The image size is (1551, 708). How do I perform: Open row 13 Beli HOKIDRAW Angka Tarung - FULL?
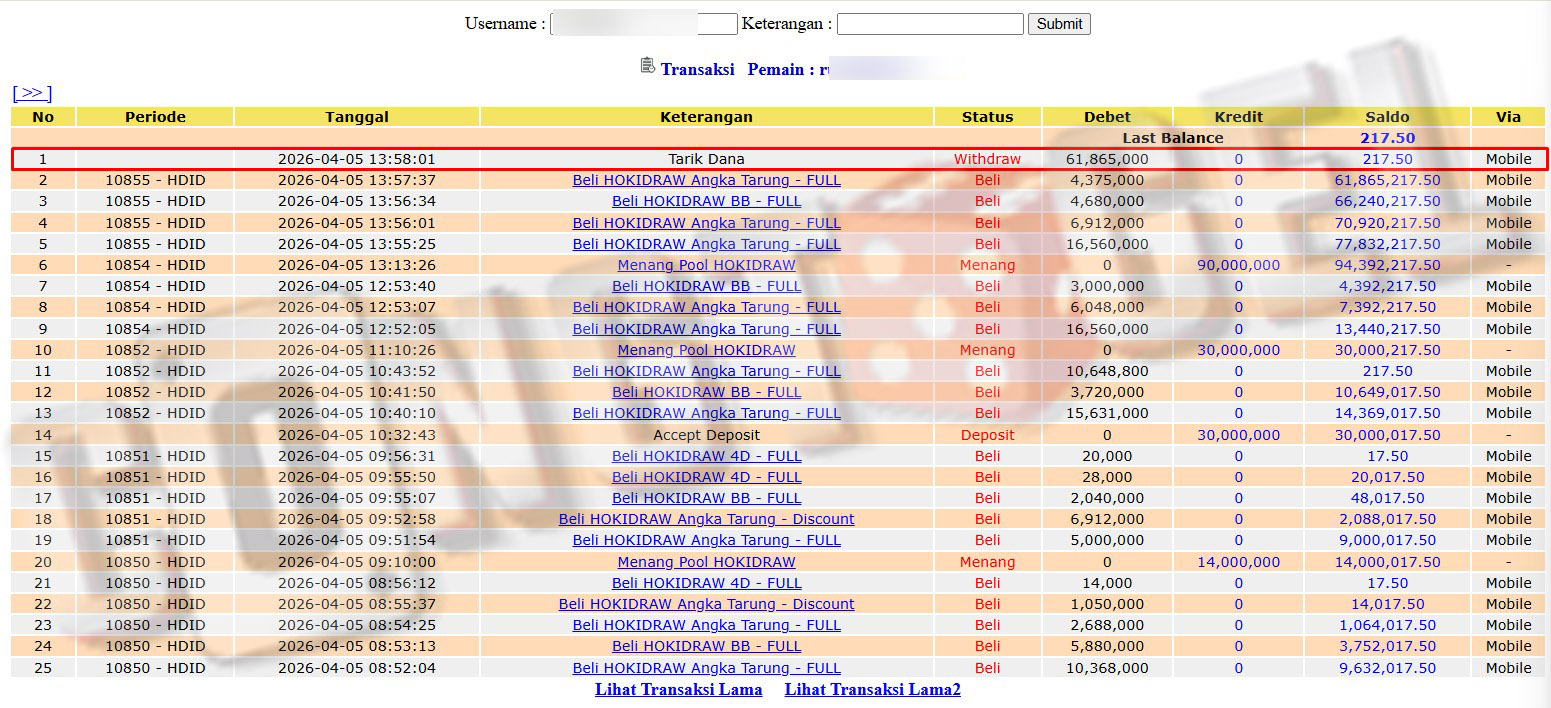[706, 413]
